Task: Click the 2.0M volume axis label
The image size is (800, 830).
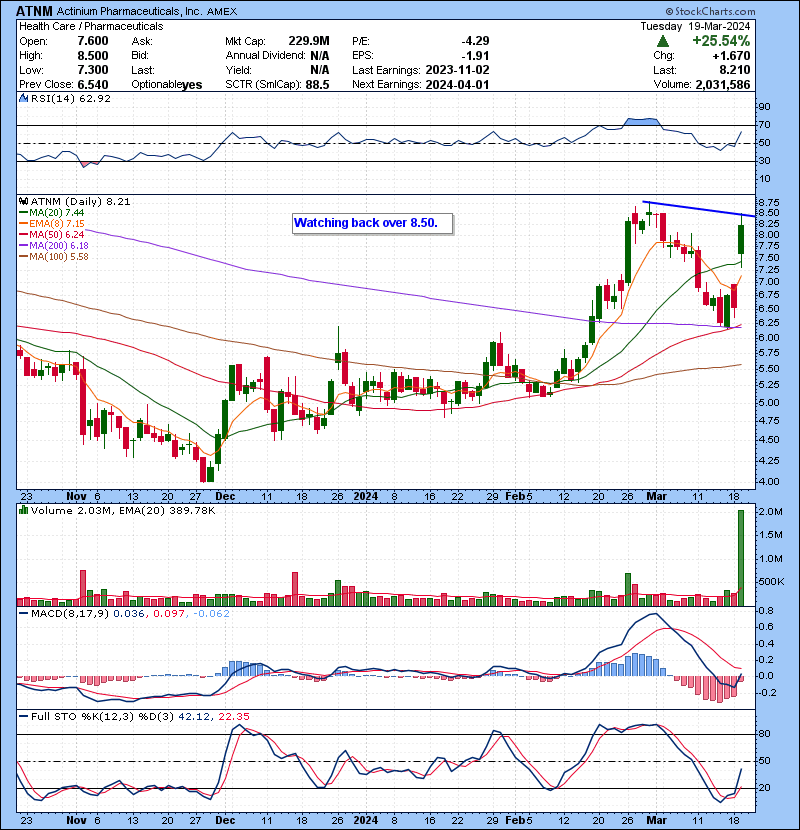Action: point(770,512)
